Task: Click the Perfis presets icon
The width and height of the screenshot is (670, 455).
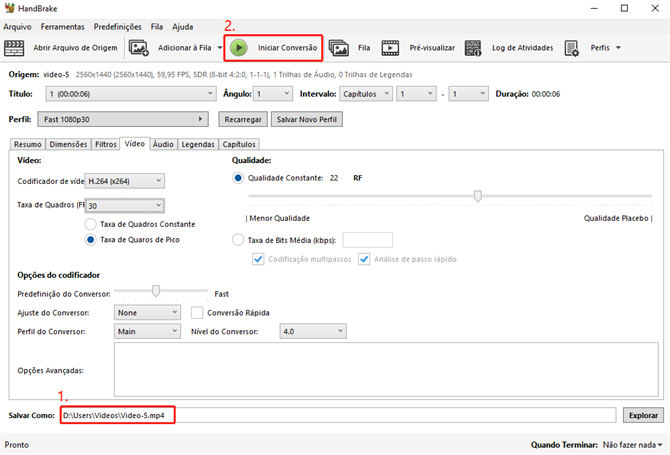Action: tap(573, 47)
